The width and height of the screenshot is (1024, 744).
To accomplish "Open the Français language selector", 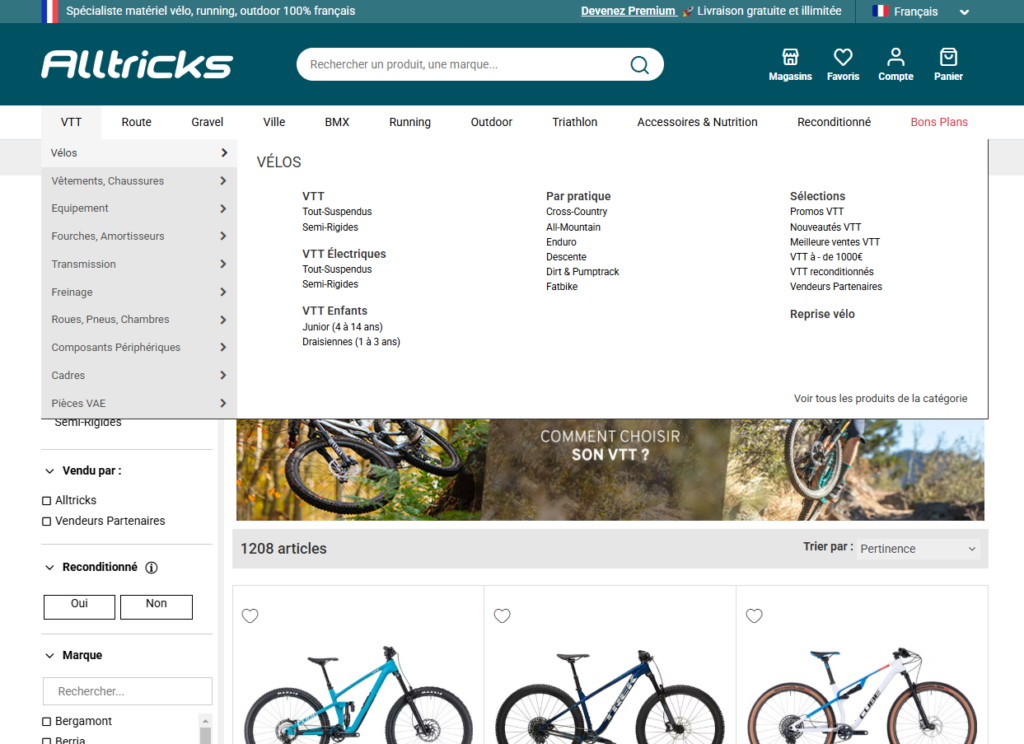I will coord(920,12).
